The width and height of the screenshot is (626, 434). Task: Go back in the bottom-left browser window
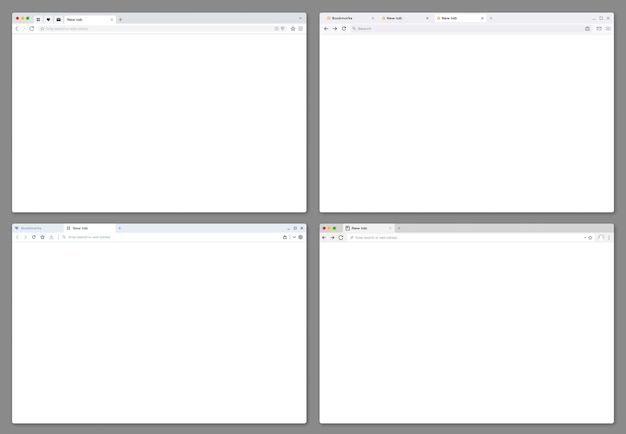pyautogui.click(x=17, y=237)
